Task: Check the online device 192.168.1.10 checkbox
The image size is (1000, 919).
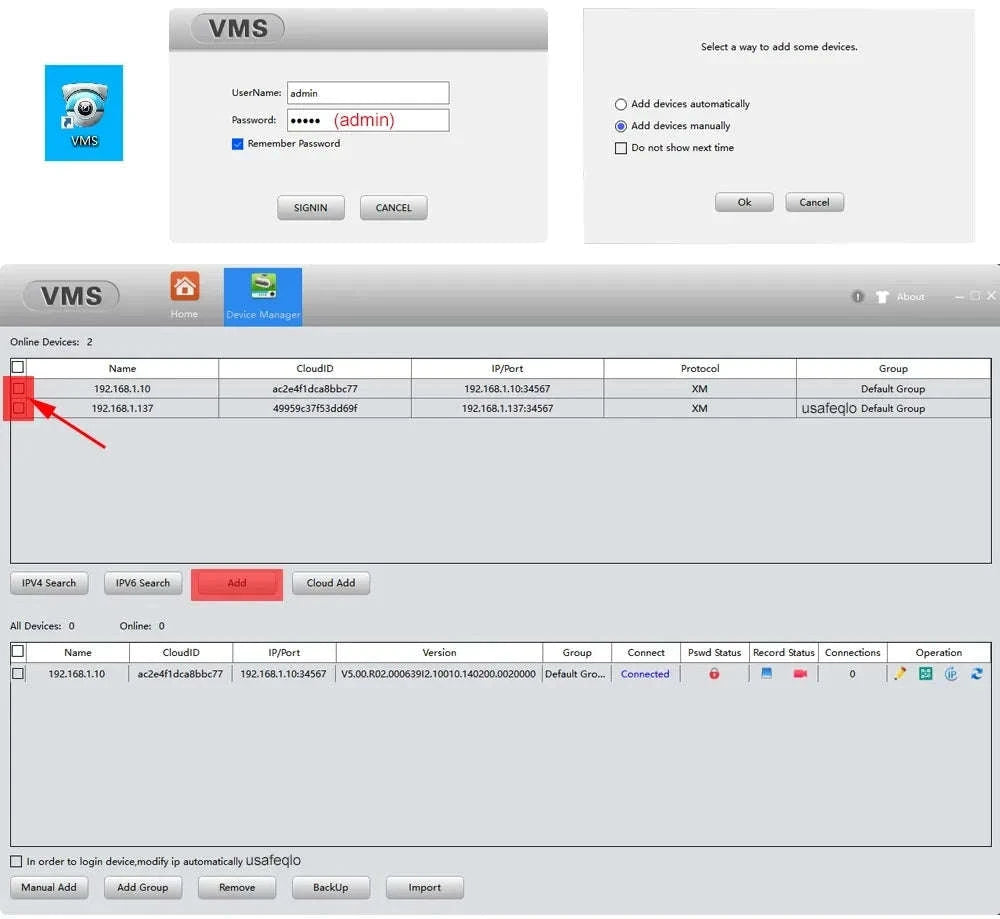Action: pos(18,388)
